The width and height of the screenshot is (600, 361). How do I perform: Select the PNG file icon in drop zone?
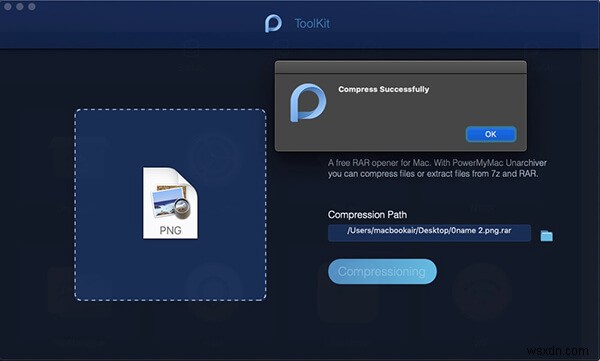pyautogui.click(x=170, y=203)
